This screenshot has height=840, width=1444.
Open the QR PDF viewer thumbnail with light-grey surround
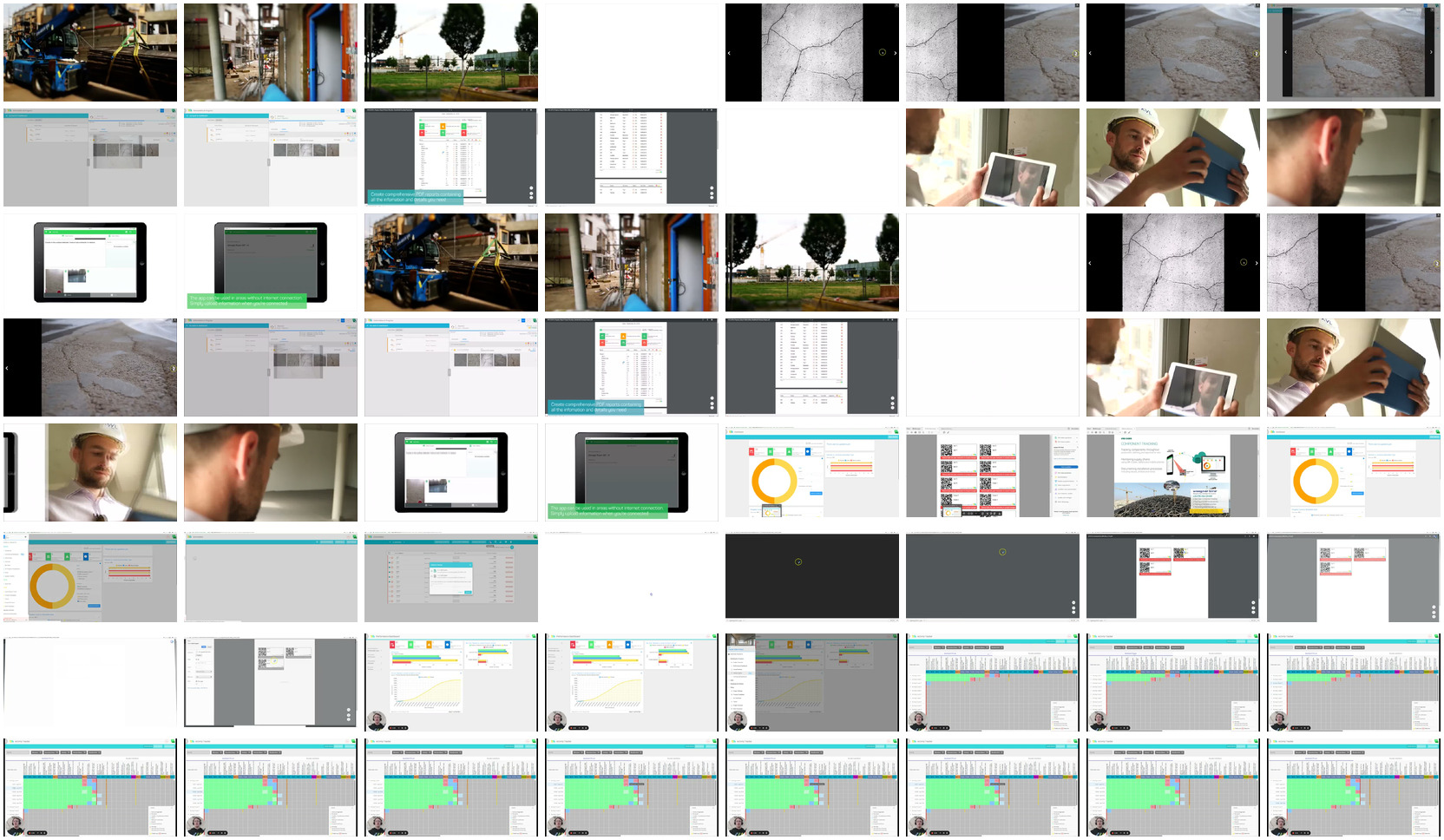coord(1353,577)
